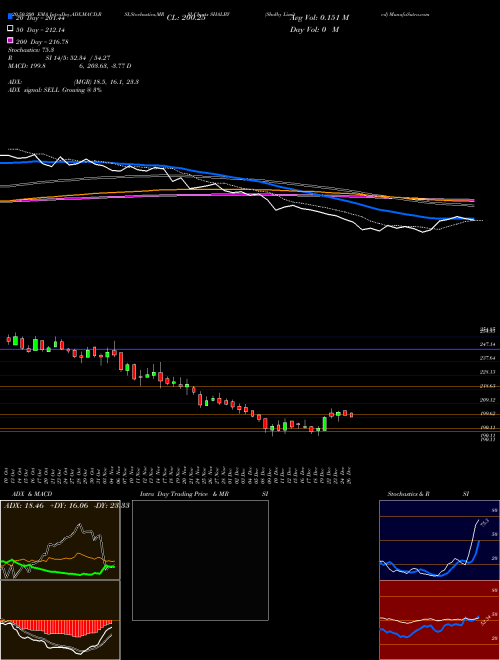Click the large green candle before 22 Dec
Screen dimensions: 500x660
pos(324,424)
